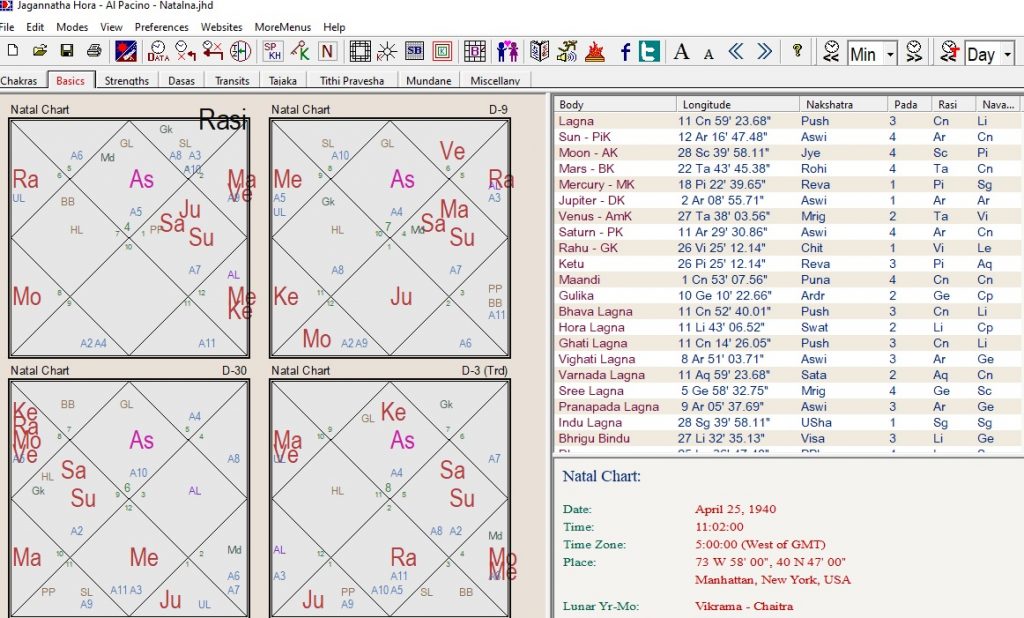The height and width of the screenshot is (618, 1024).
Task: Open the Edit menu
Action: [35, 27]
